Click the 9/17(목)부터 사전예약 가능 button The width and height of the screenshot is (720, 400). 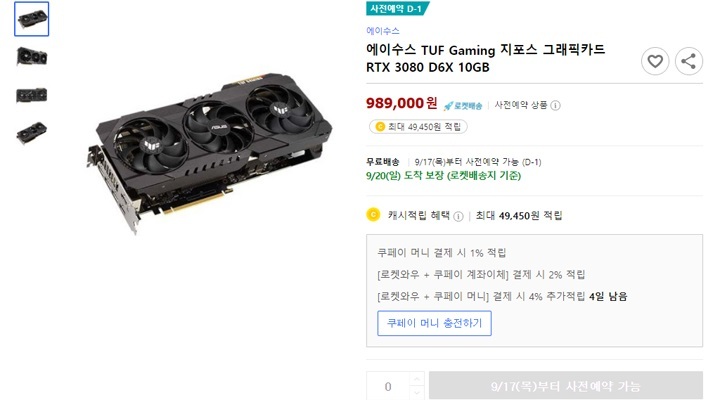[566, 386]
